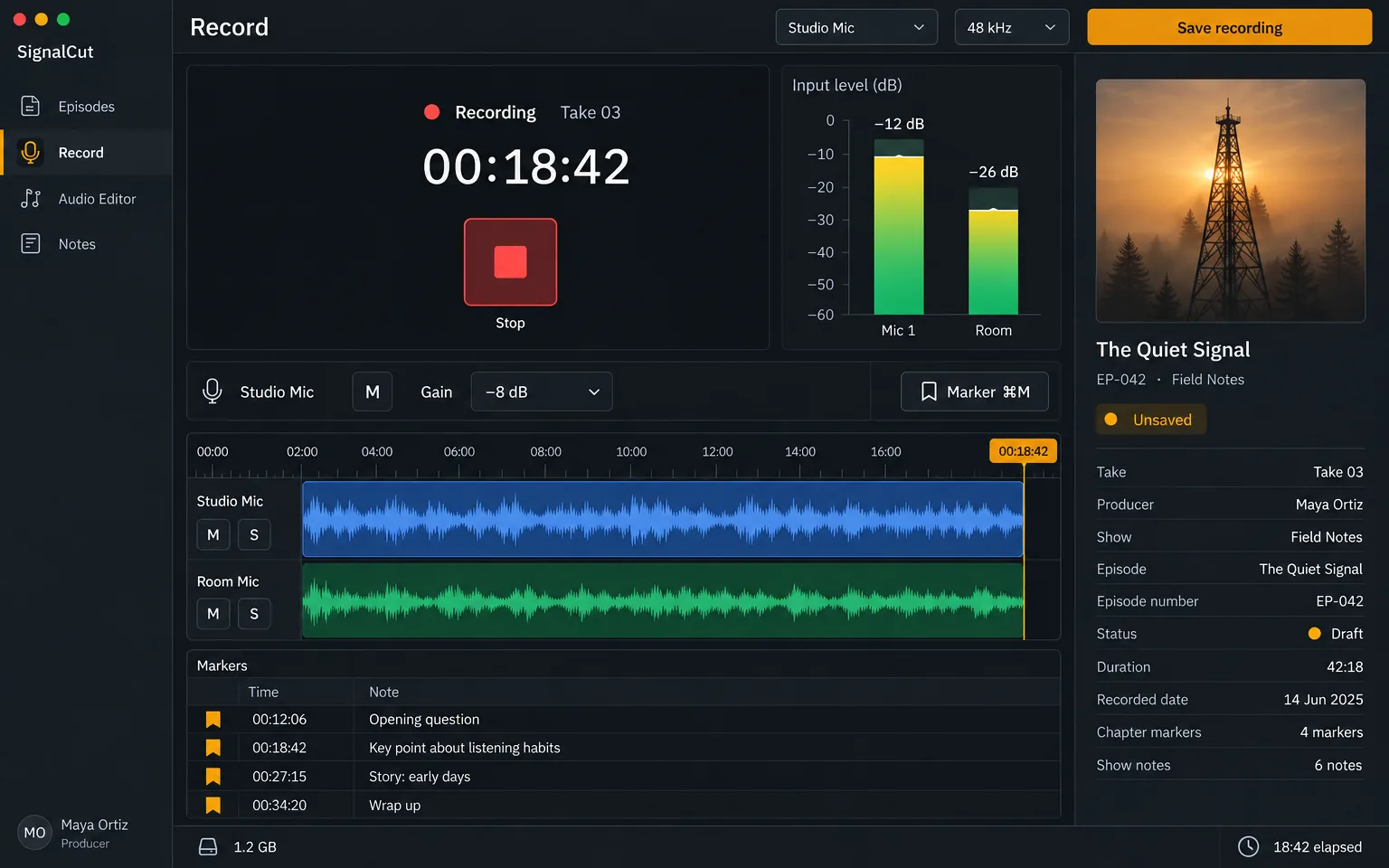Viewport: 1389px width, 868px height.
Task: Mute the Room Mic track
Action: [x=213, y=614]
